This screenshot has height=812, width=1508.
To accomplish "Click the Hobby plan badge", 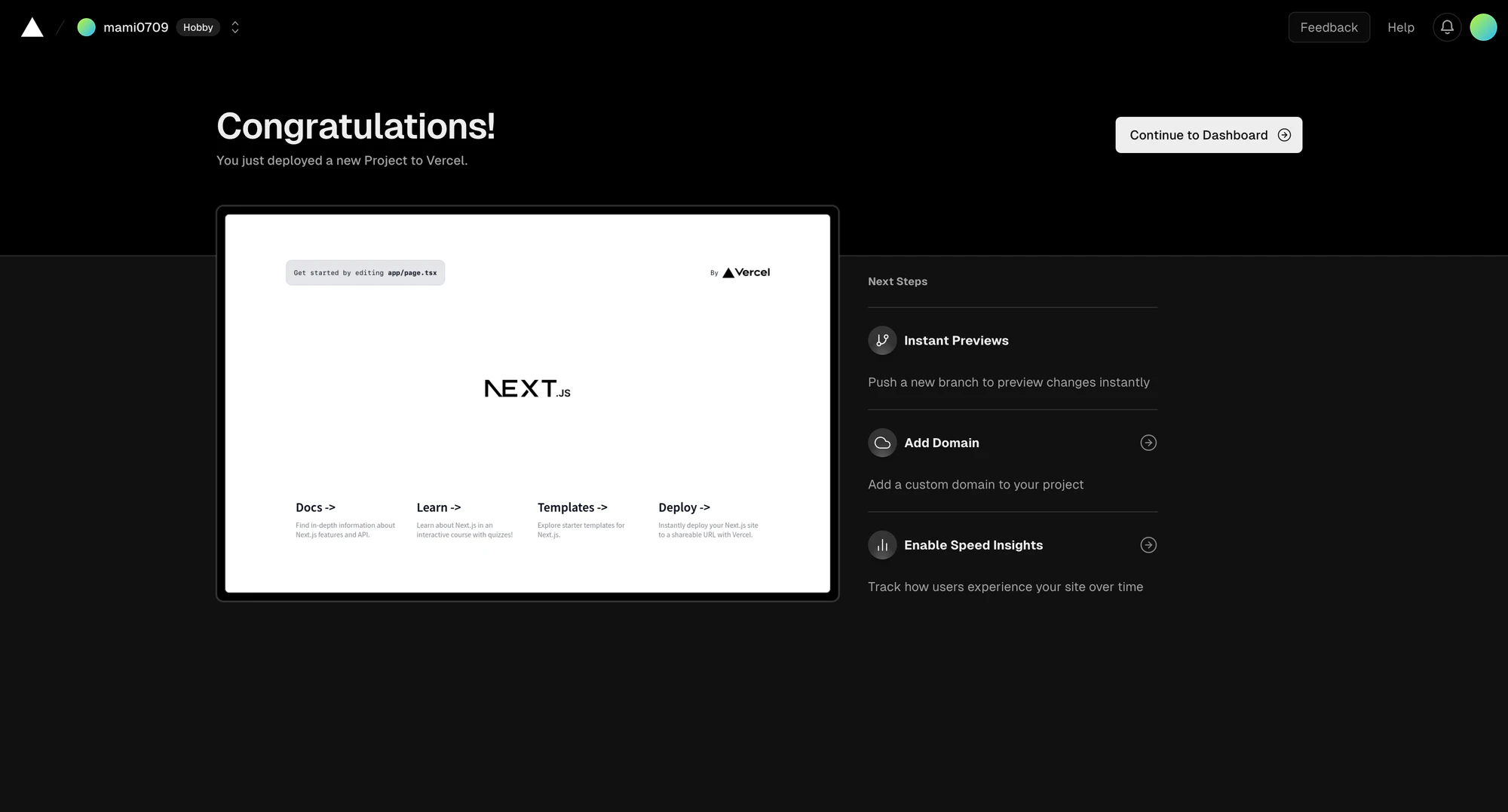I will tap(198, 27).
